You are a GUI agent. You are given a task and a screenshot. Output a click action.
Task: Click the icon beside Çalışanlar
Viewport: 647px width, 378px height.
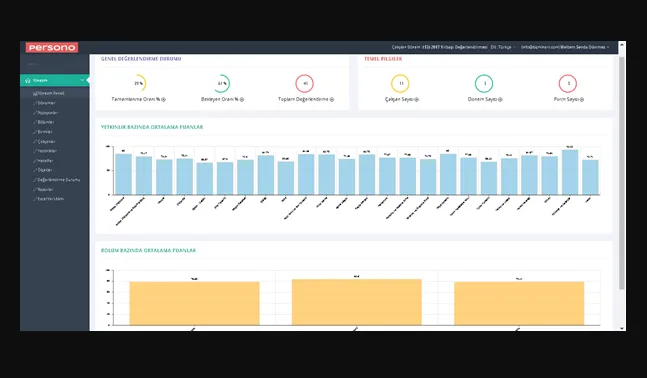coord(35,142)
